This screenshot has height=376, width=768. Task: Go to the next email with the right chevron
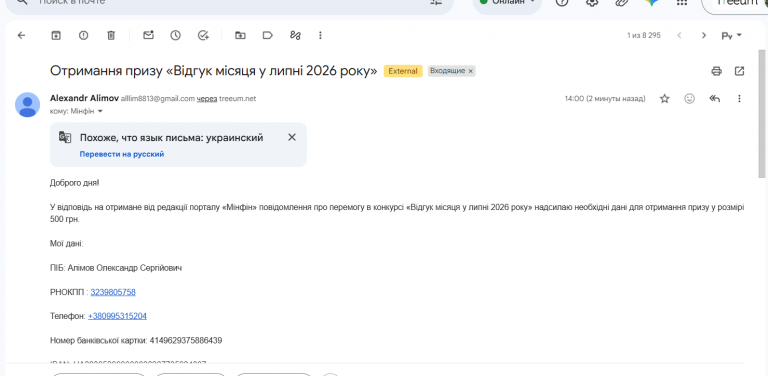[x=704, y=35]
